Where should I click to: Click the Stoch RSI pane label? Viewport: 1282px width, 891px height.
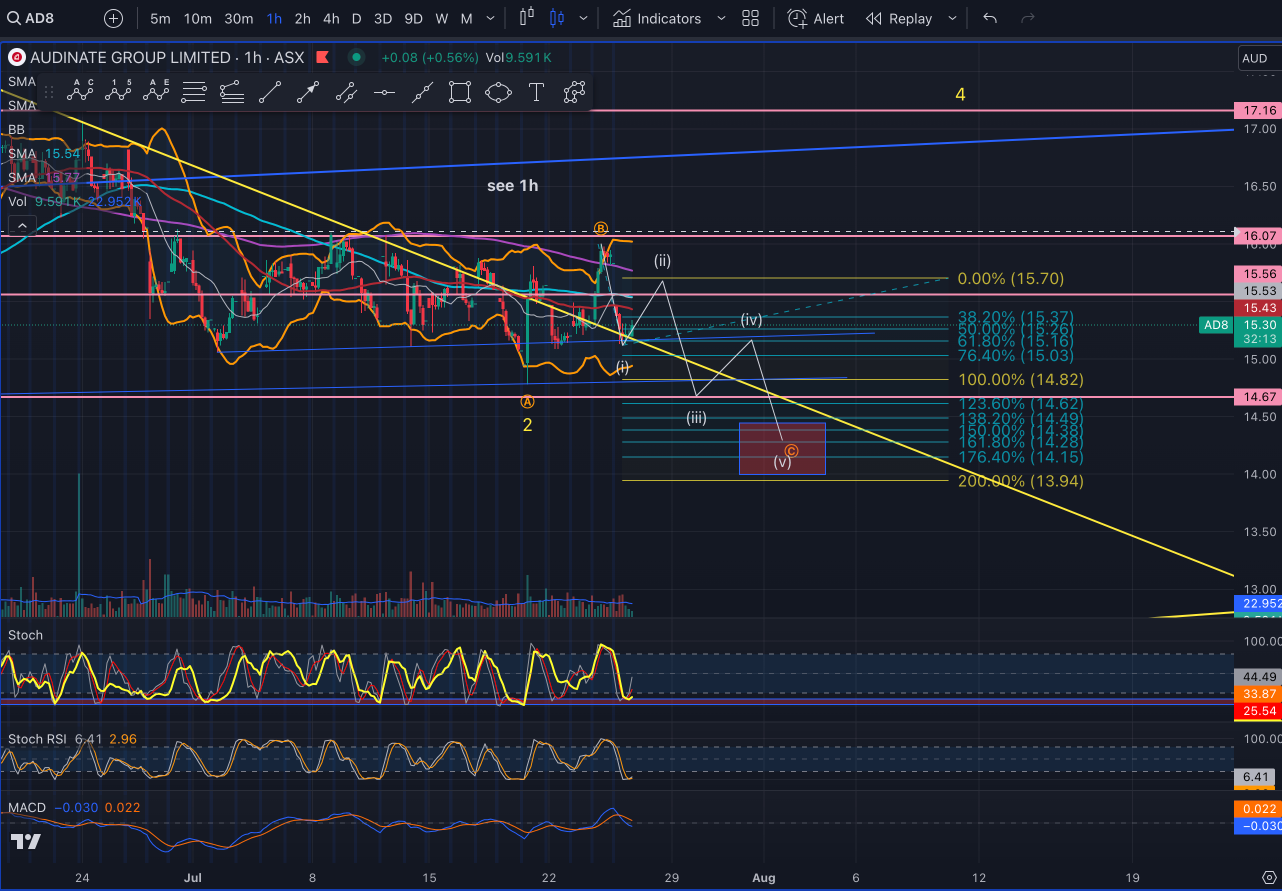click(38, 739)
